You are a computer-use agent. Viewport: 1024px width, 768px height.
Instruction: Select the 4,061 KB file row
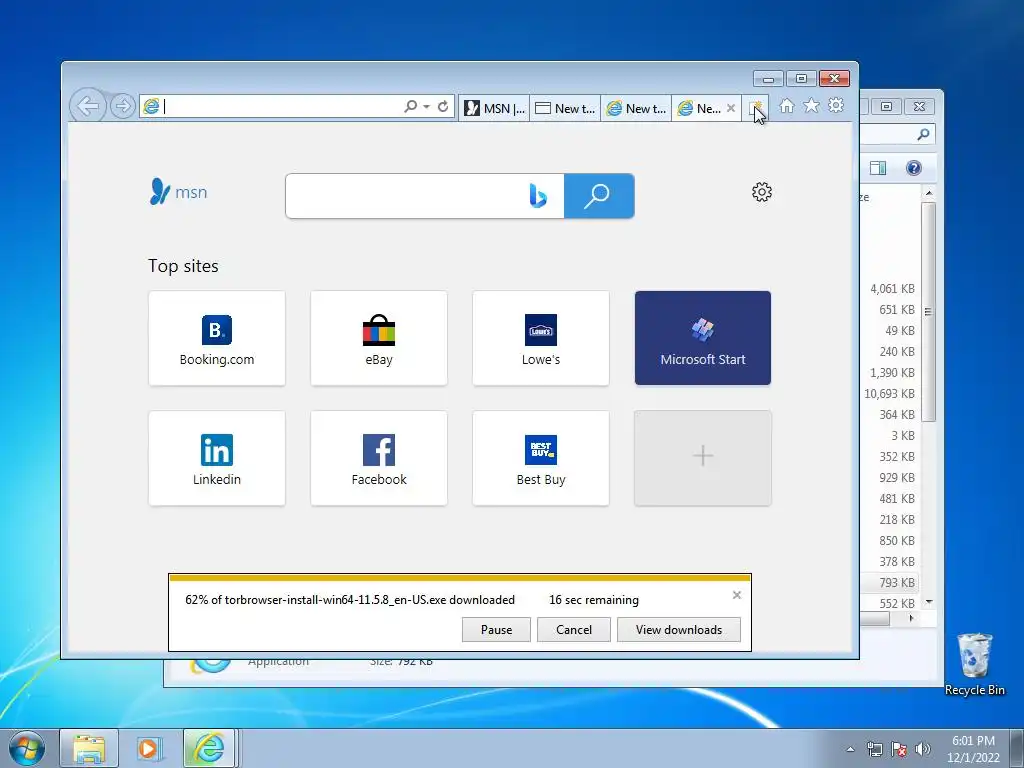click(x=890, y=289)
